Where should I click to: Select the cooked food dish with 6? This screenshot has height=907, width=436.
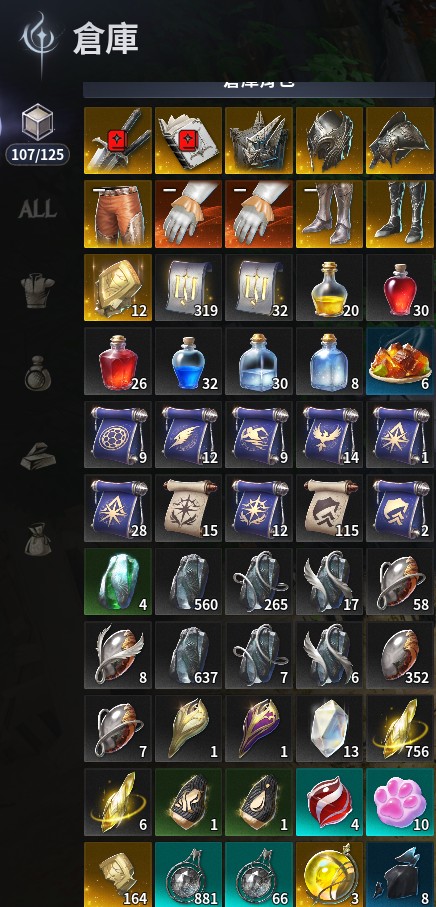pyautogui.click(x=401, y=362)
